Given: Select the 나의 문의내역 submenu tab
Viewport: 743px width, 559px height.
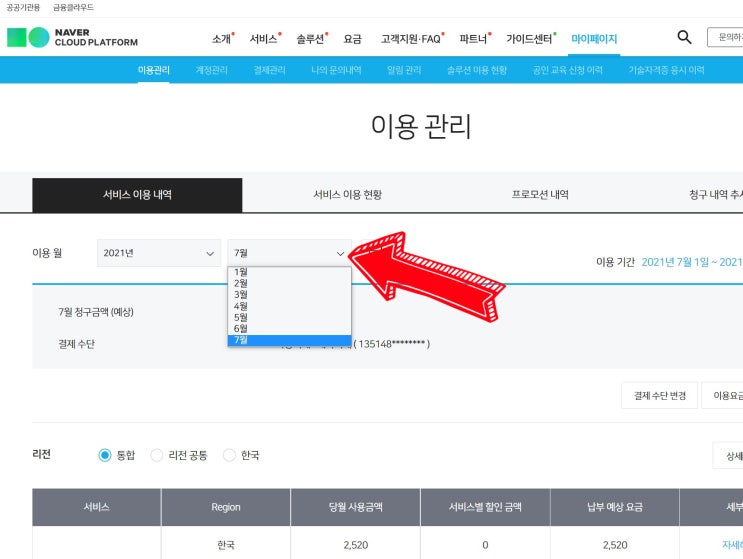Looking at the screenshot, I should (x=336, y=70).
